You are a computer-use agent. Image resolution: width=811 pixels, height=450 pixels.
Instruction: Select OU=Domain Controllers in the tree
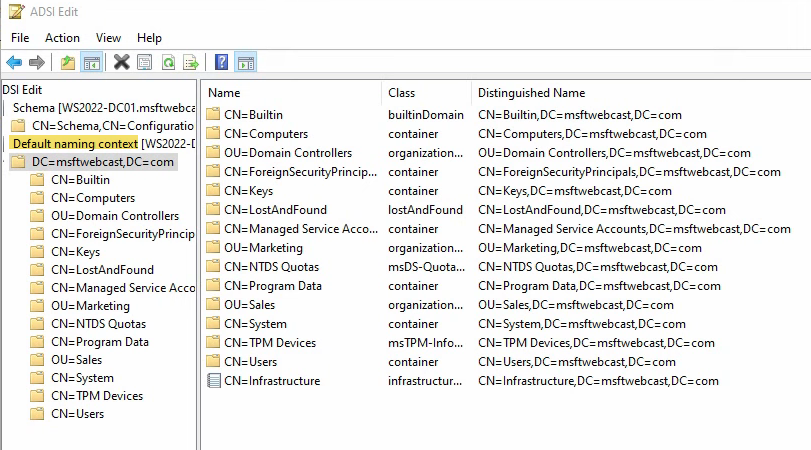pos(115,216)
